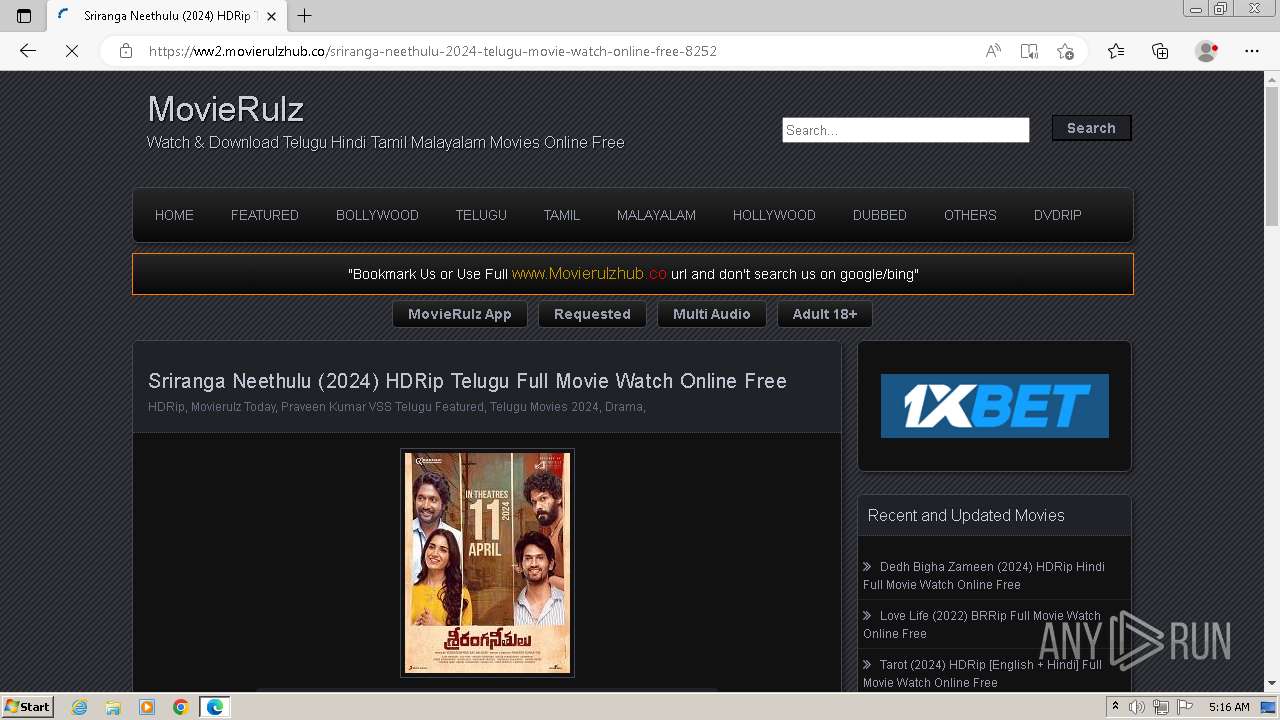1280x720 pixels.
Task: Open TAMIL menu item
Action: click(562, 215)
